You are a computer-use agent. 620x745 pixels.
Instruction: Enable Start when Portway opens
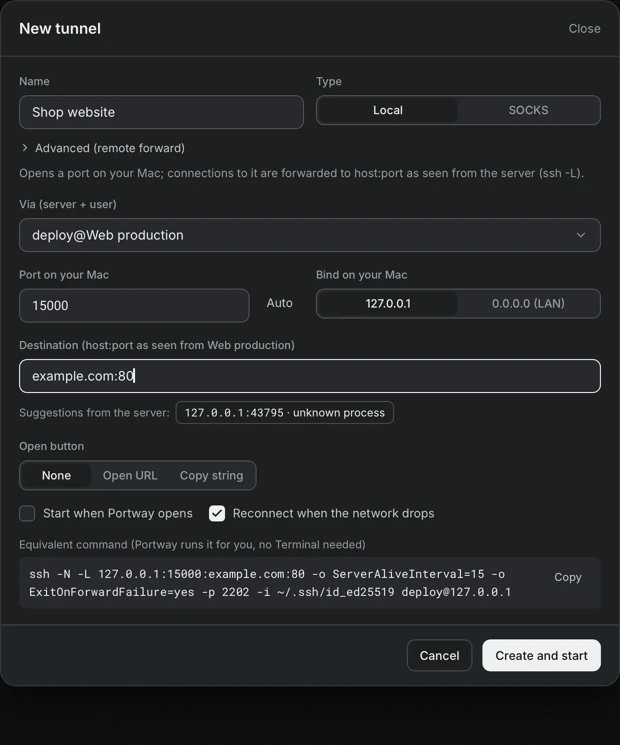pyautogui.click(x=27, y=513)
